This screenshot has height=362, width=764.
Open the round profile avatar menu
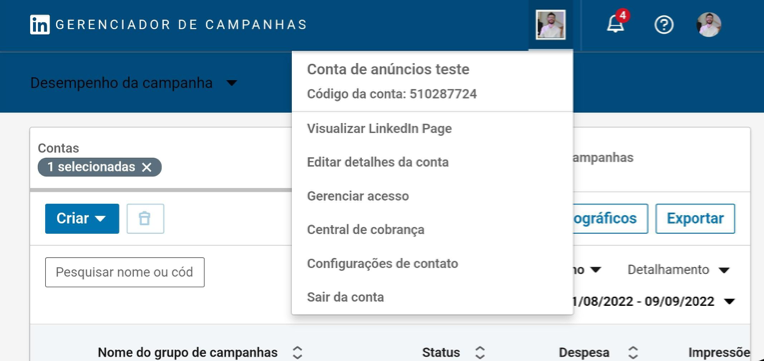[709, 25]
